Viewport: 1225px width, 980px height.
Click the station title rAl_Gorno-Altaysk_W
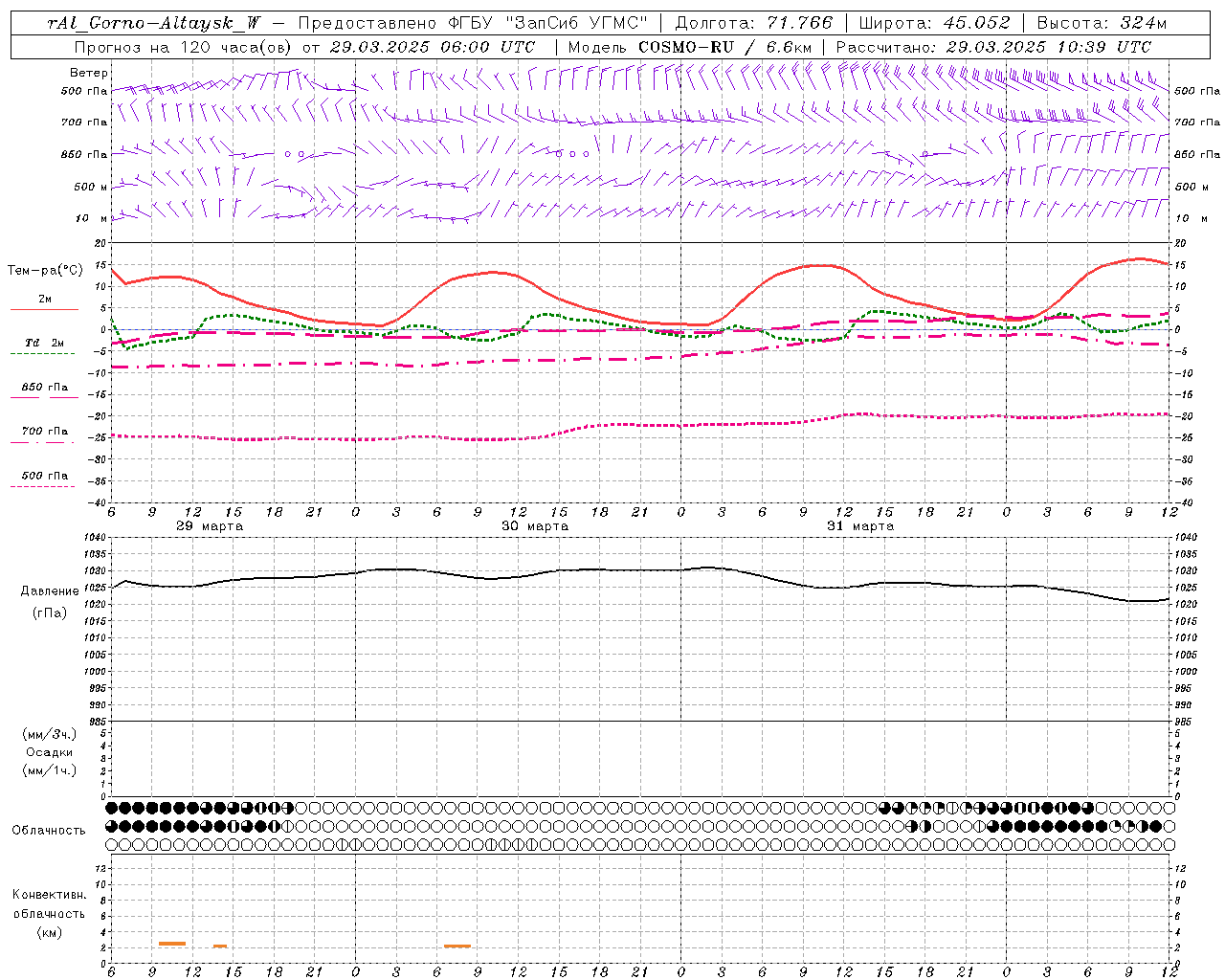click(x=153, y=23)
